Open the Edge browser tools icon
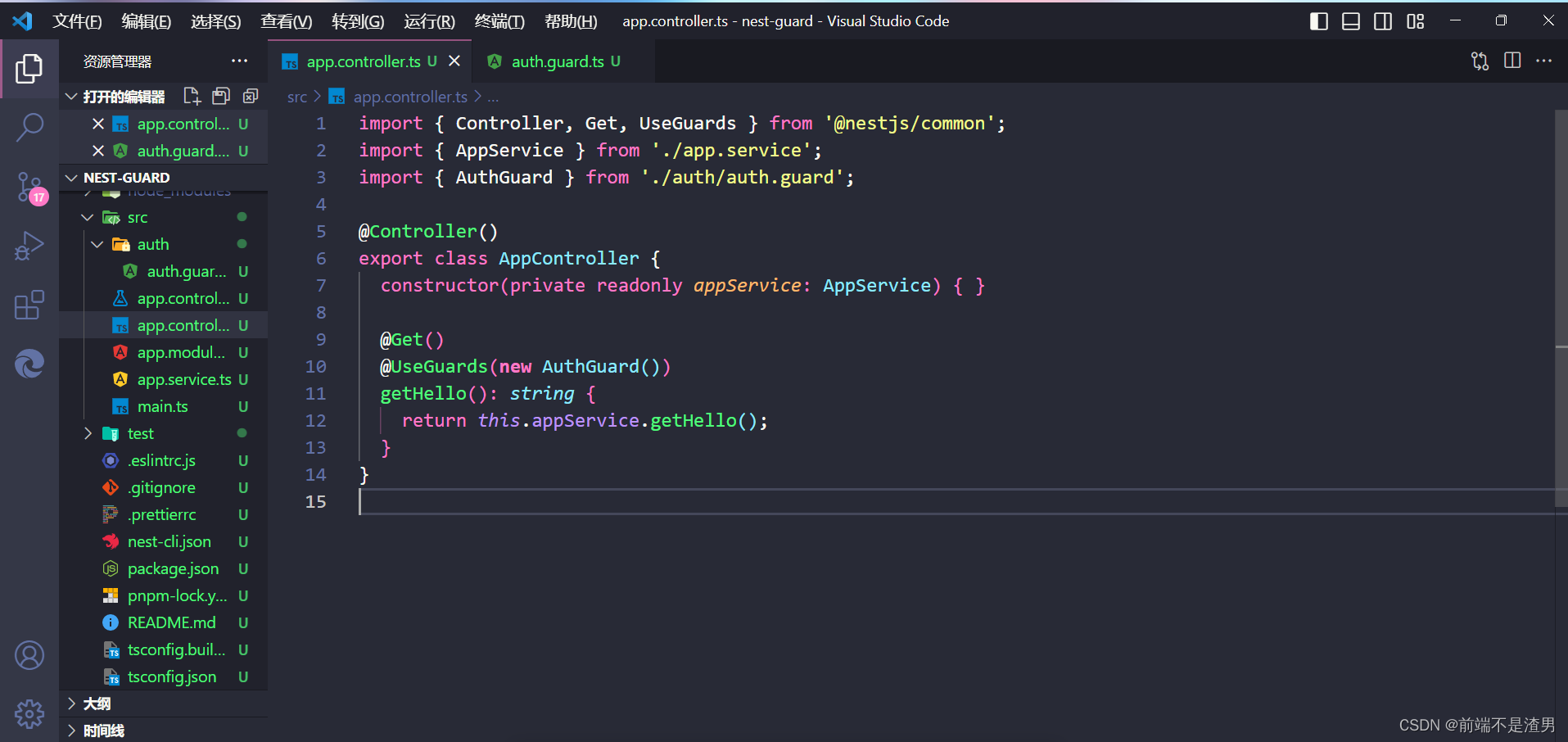 point(29,364)
